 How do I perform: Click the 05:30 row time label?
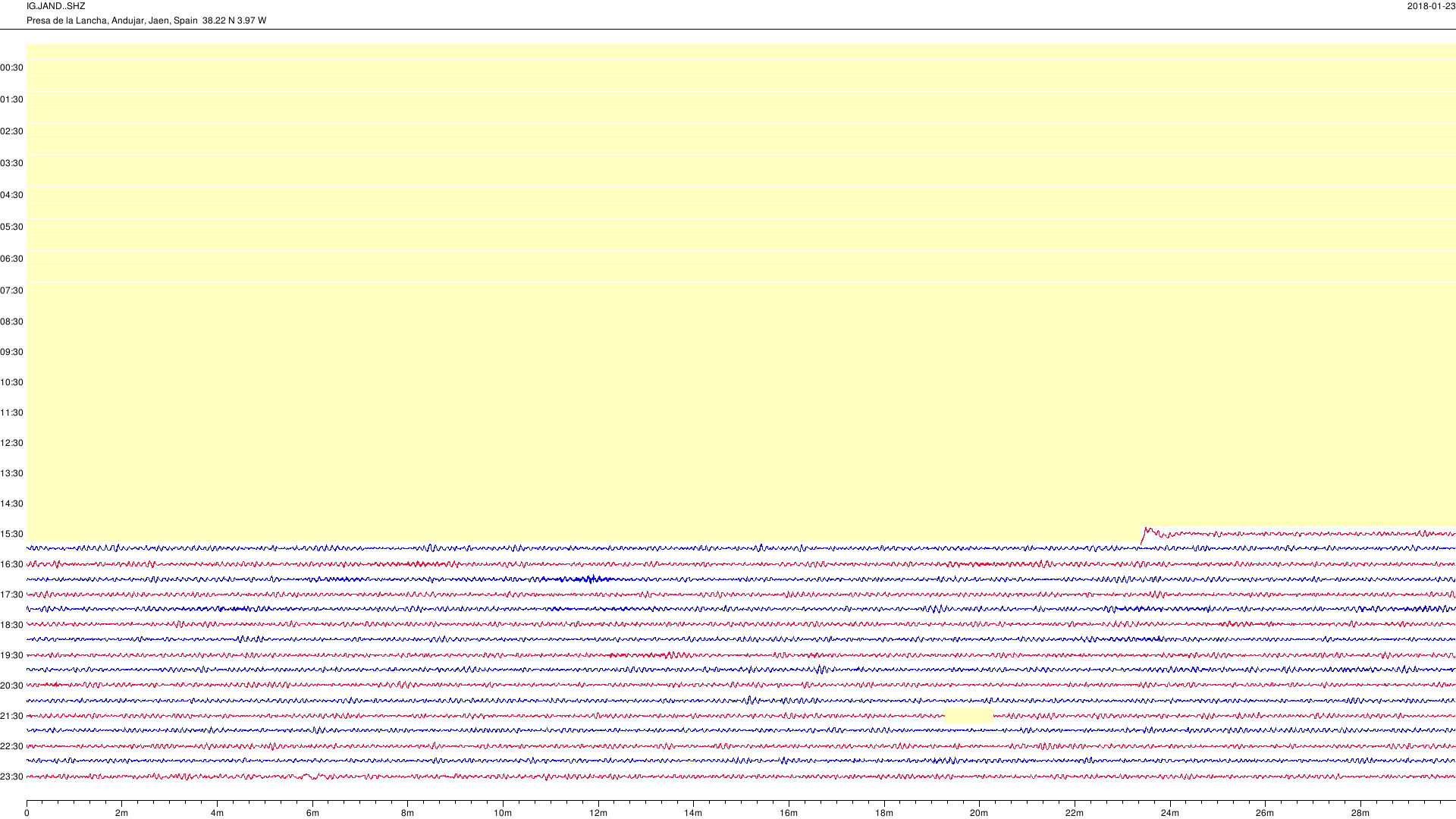tap(11, 227)
